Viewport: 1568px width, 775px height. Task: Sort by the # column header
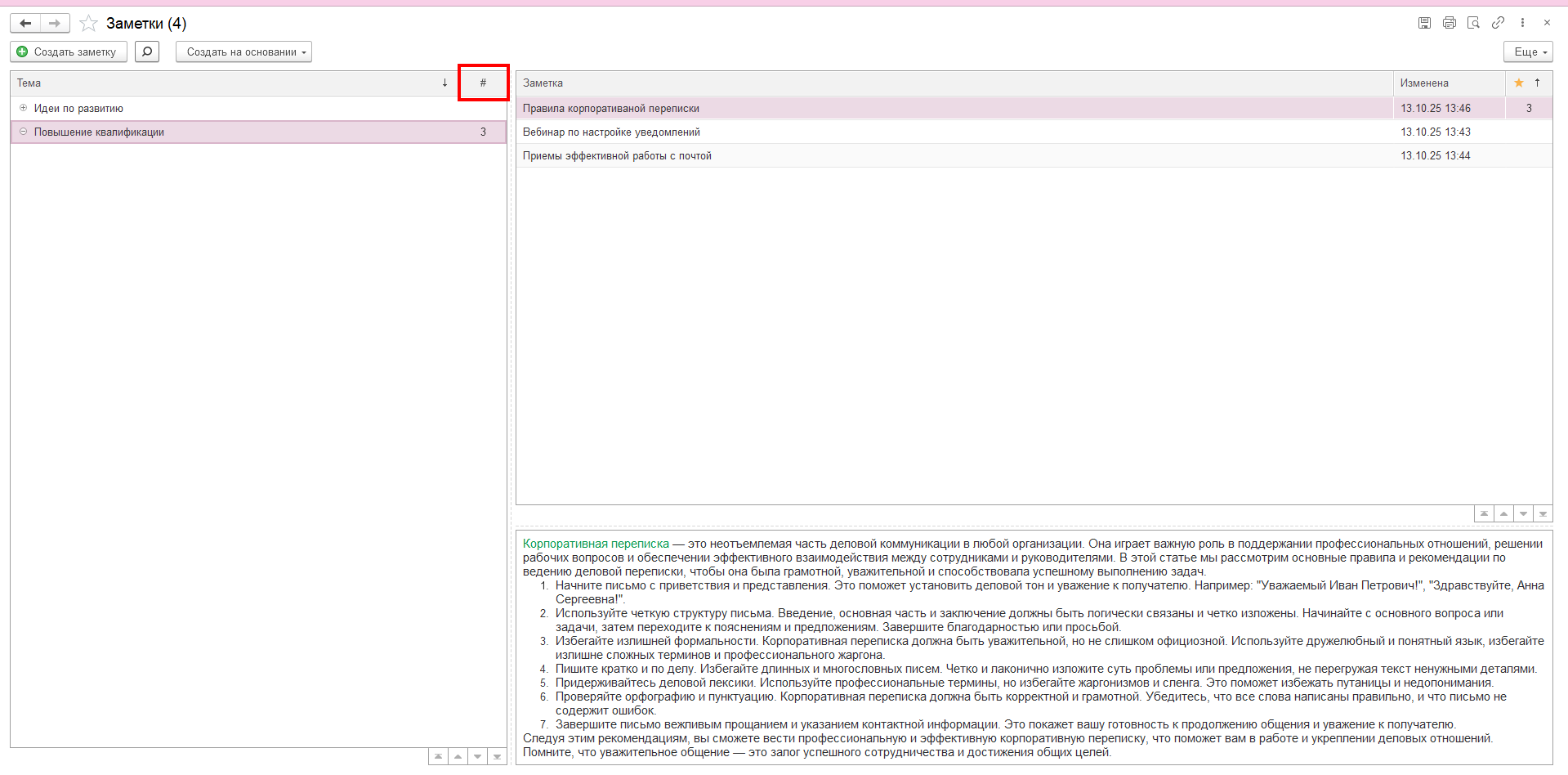[483, 83]
